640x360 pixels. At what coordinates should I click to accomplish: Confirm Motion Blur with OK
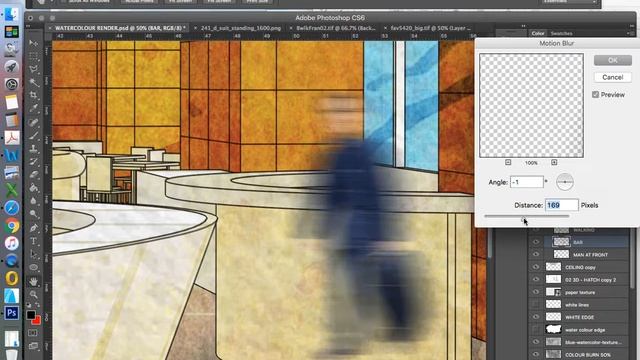613,60
